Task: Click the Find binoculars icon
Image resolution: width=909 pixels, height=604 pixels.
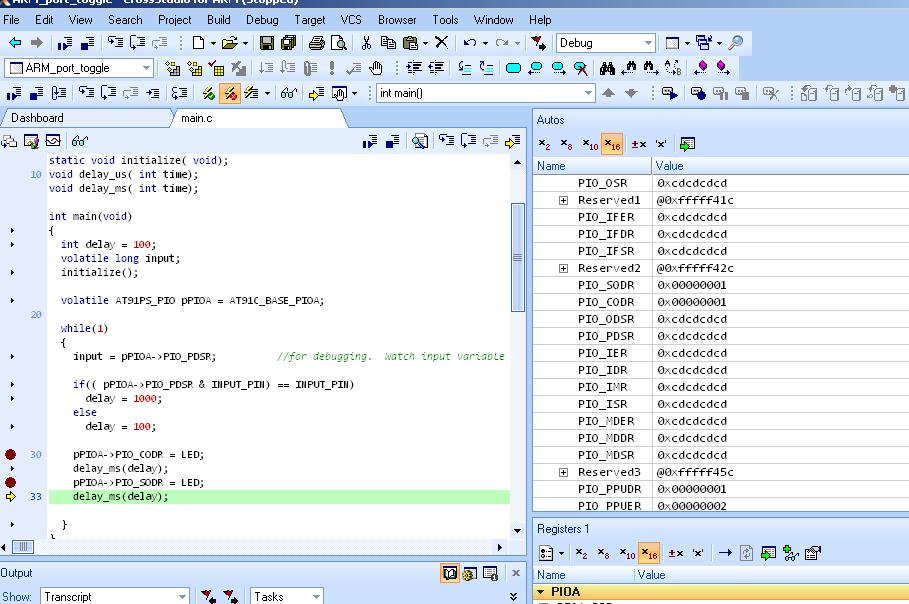Action: click(x=607, y=68)
